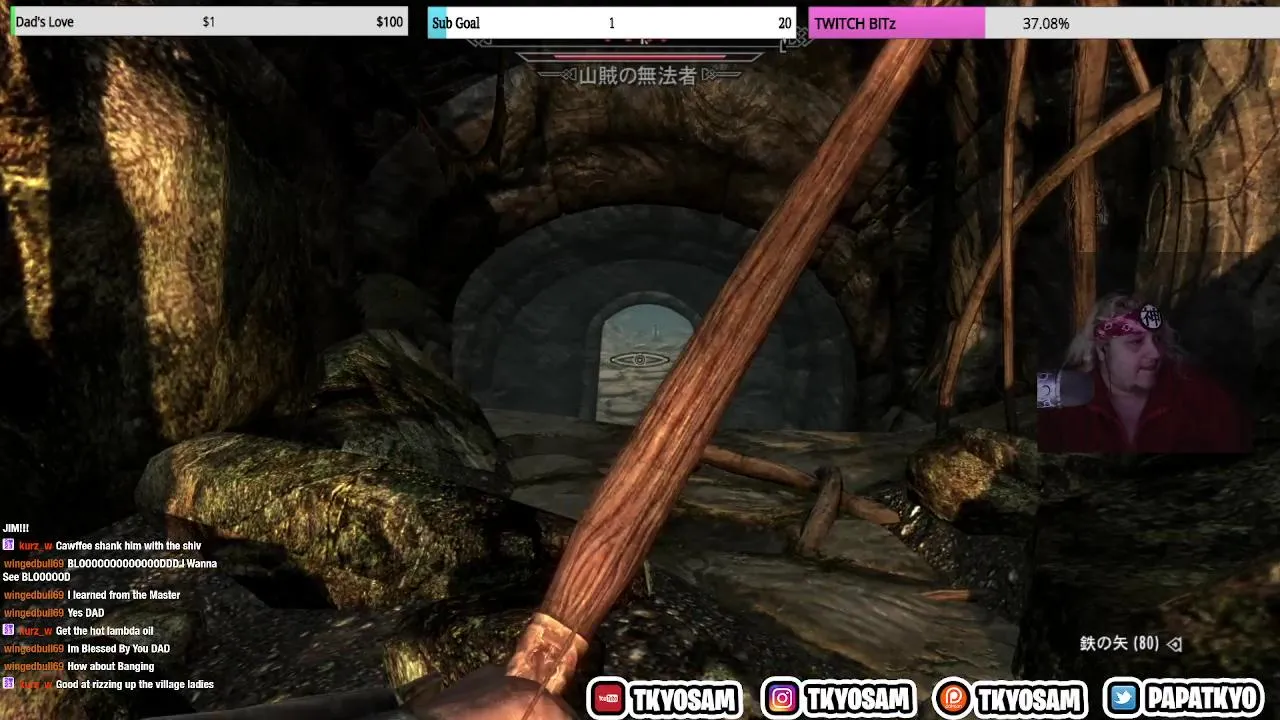The width and height of the screenshot is (1280, 720).
Task: Click the 'Sub Goal' label
Action: (456, 23)
